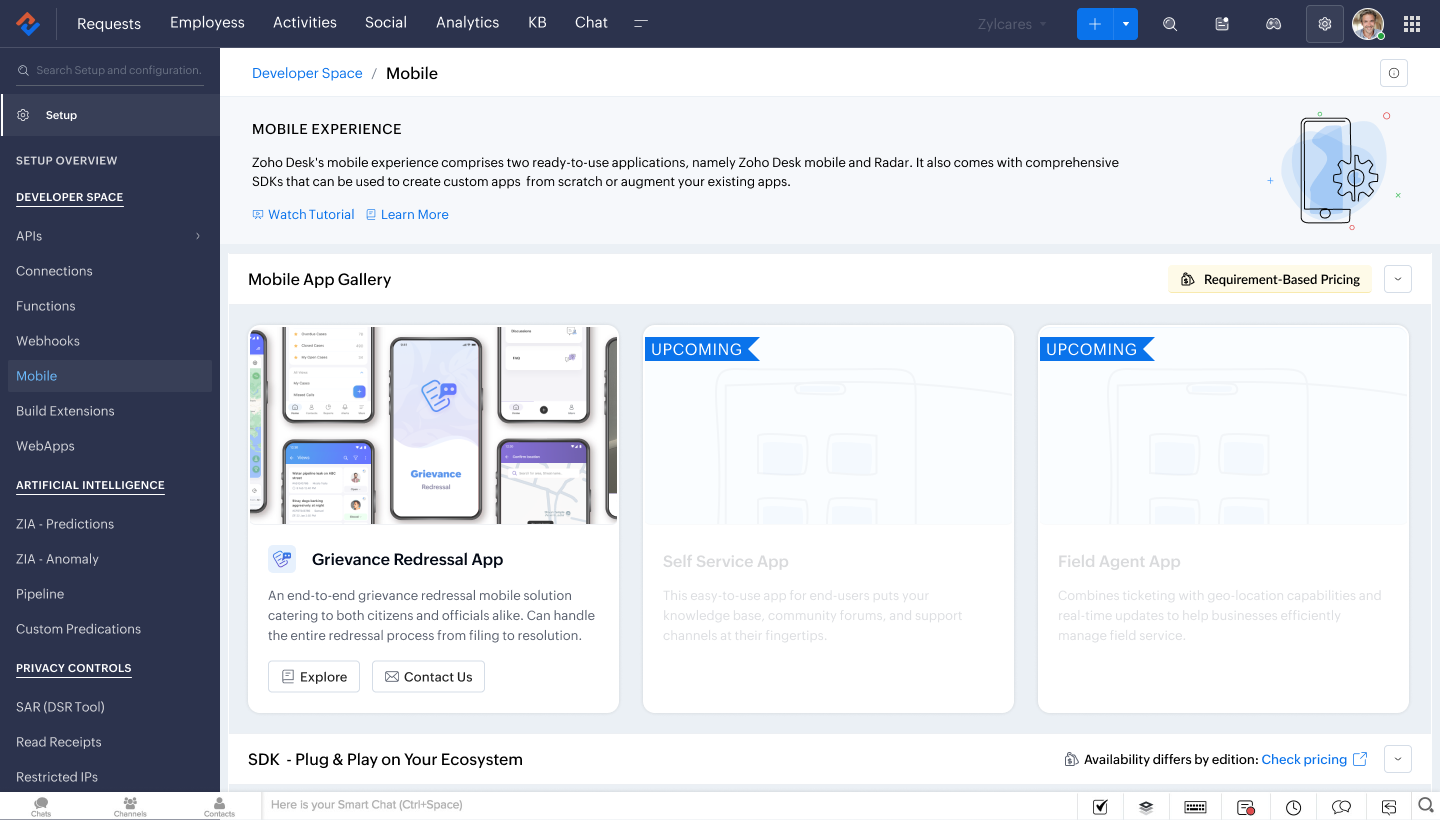Open the gamepad icon in header

tap(1274, 24)
